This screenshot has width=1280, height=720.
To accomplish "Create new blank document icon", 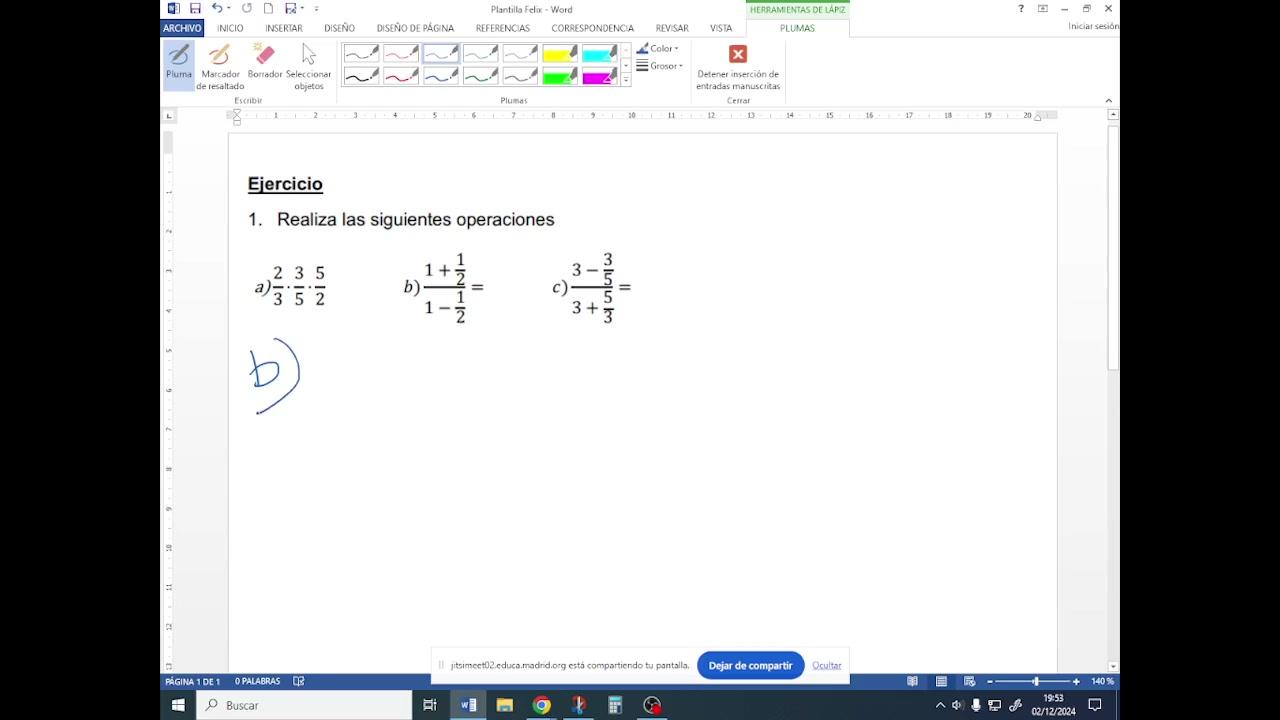I will pos(268,9).
